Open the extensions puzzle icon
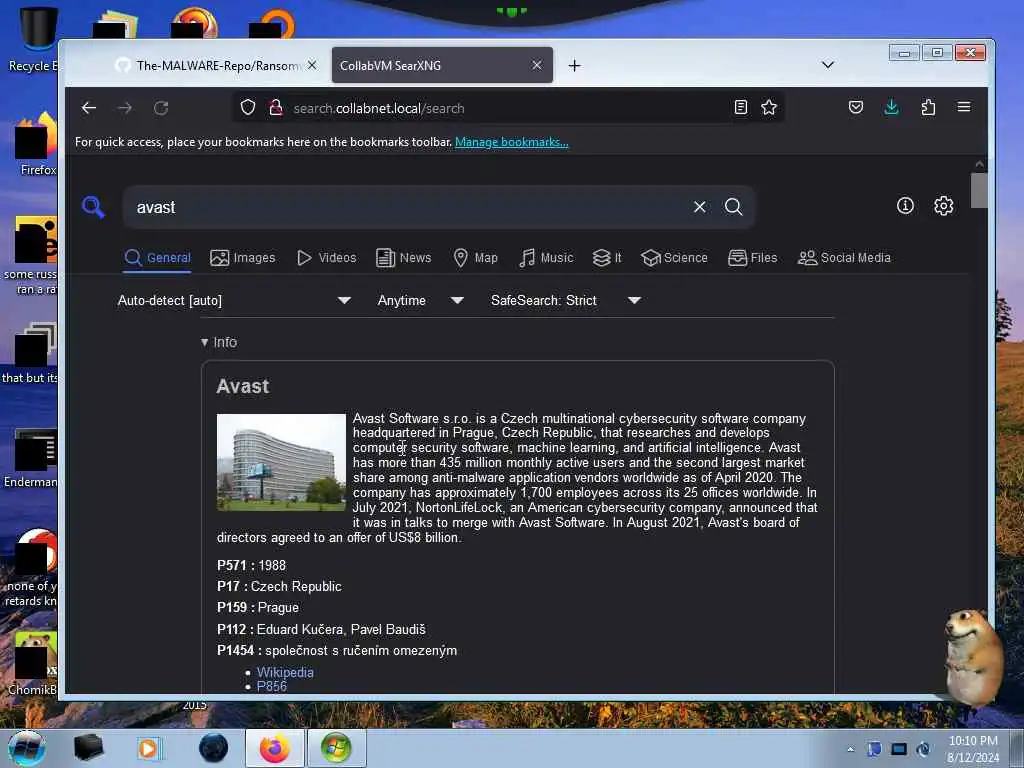The height and width of the screenshot is (768, 1024). pyautogui.click(x=928, y=107)
